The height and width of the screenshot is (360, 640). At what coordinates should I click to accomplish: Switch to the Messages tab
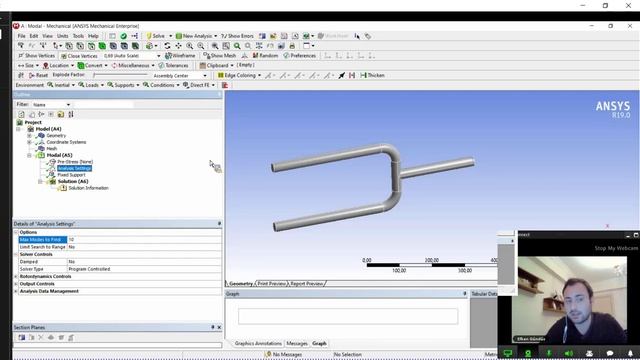pos(297,343)
